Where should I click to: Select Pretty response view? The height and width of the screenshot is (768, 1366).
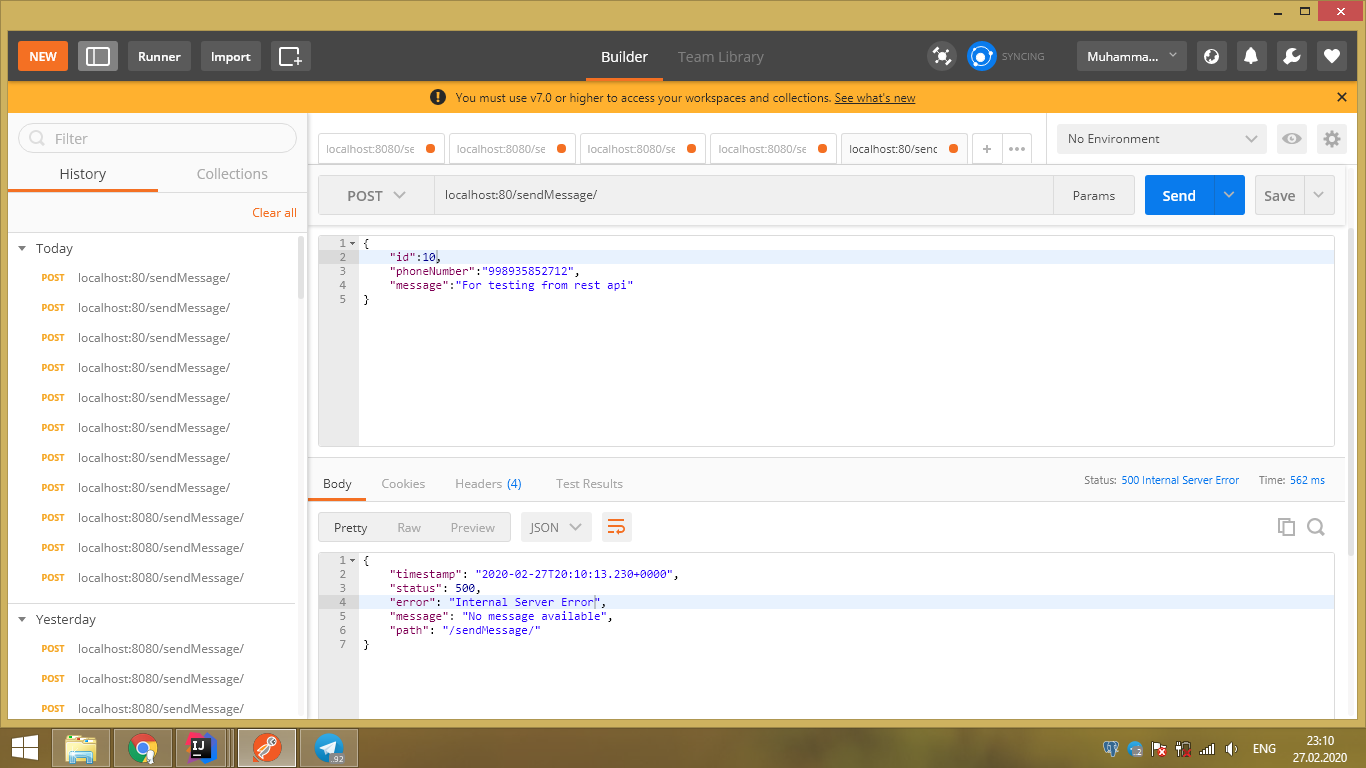point(350,527)
